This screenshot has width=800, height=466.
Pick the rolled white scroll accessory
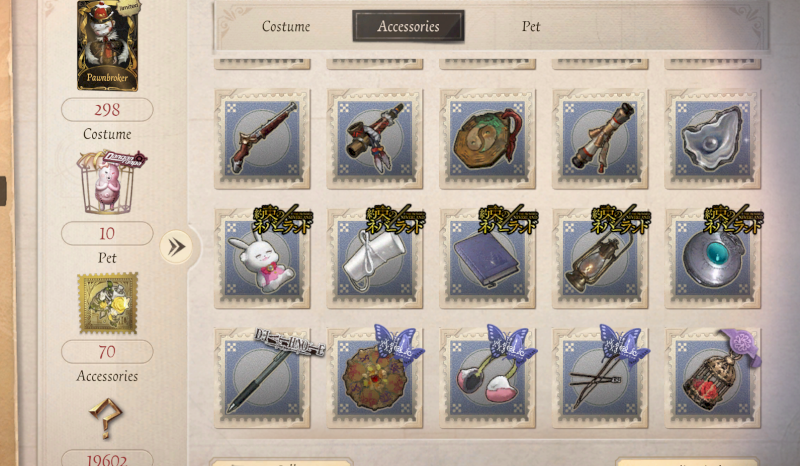[x=375, y=258]
